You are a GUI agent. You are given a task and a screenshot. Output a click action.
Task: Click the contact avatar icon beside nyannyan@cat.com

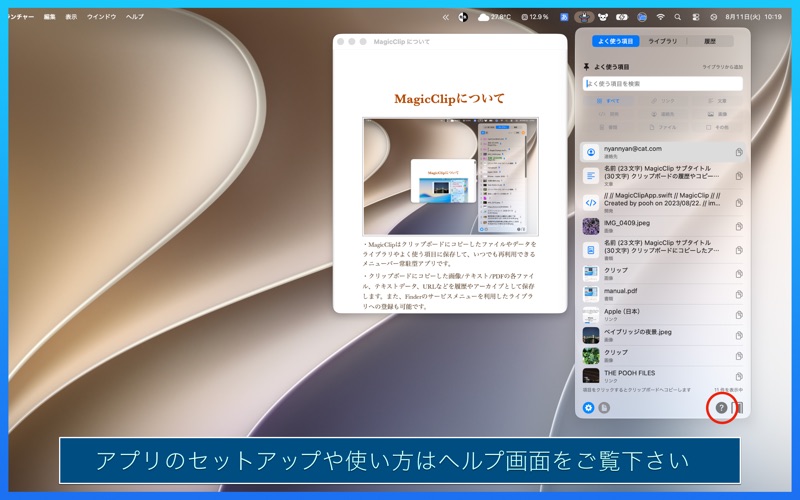pyautogui.click(x=591, y=152)
